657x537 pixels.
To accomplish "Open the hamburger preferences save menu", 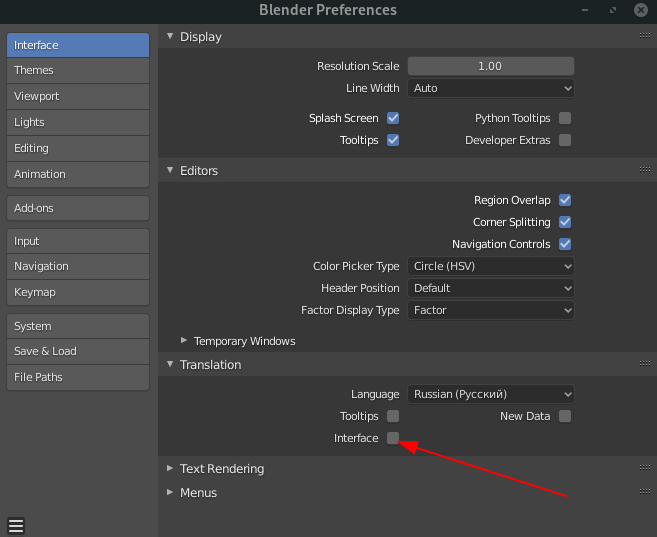I will tap(16, 526).
